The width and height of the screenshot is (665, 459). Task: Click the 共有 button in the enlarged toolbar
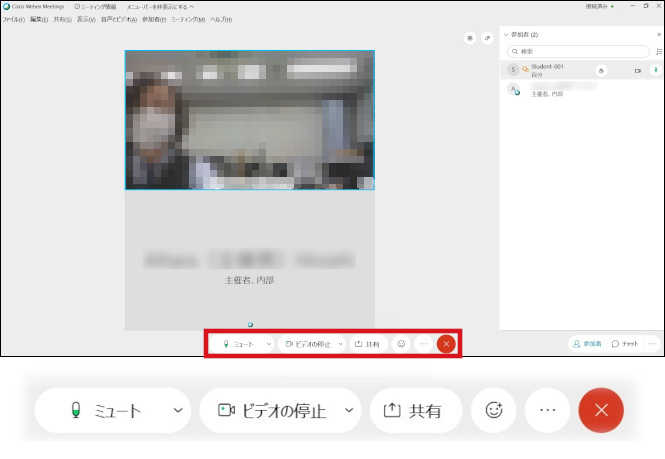(415, 410)
